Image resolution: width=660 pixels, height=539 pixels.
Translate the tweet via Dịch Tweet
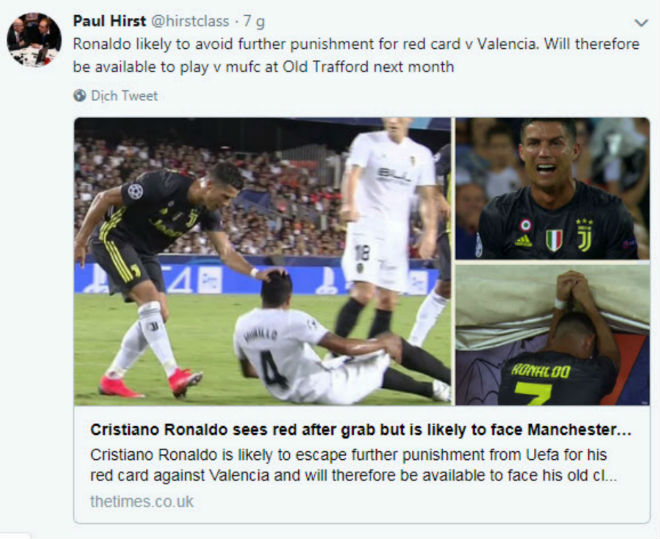[124, 96]
